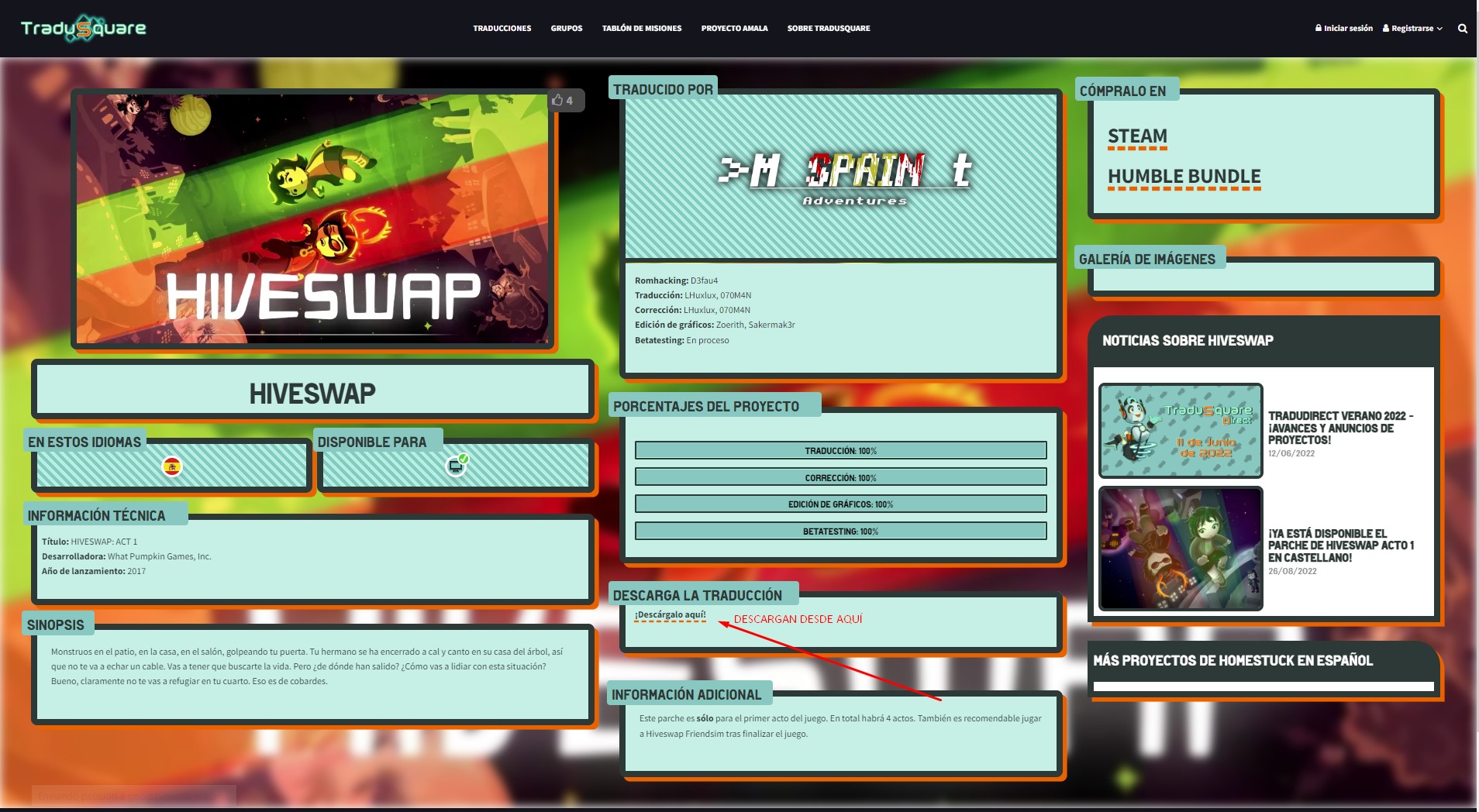1479x812 pixels.
Task: Click the 'Romhacking: D3fau4' credit line
Action: (676, 280)
